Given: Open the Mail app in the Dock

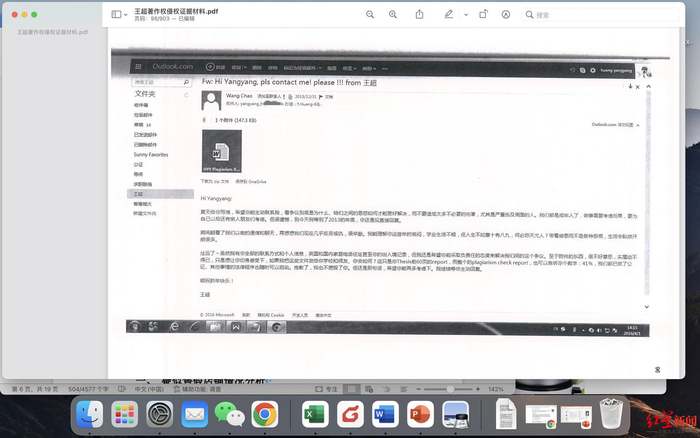Looking at the screenshot, I should pyautogui.click(x=195, y=414).
